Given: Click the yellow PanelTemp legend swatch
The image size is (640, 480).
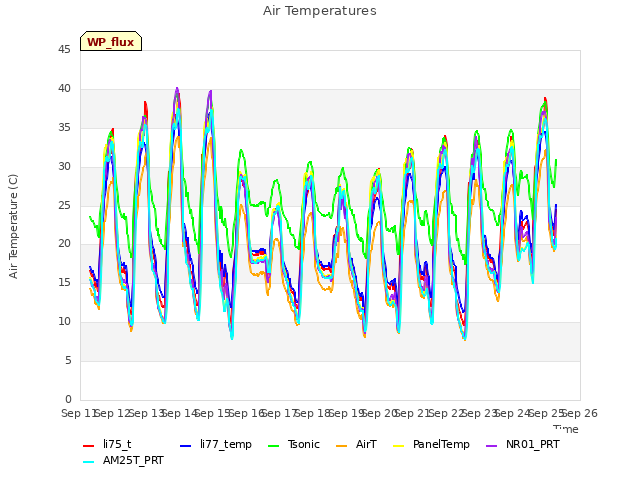Looking at the screenshot, I should [398, 446].
